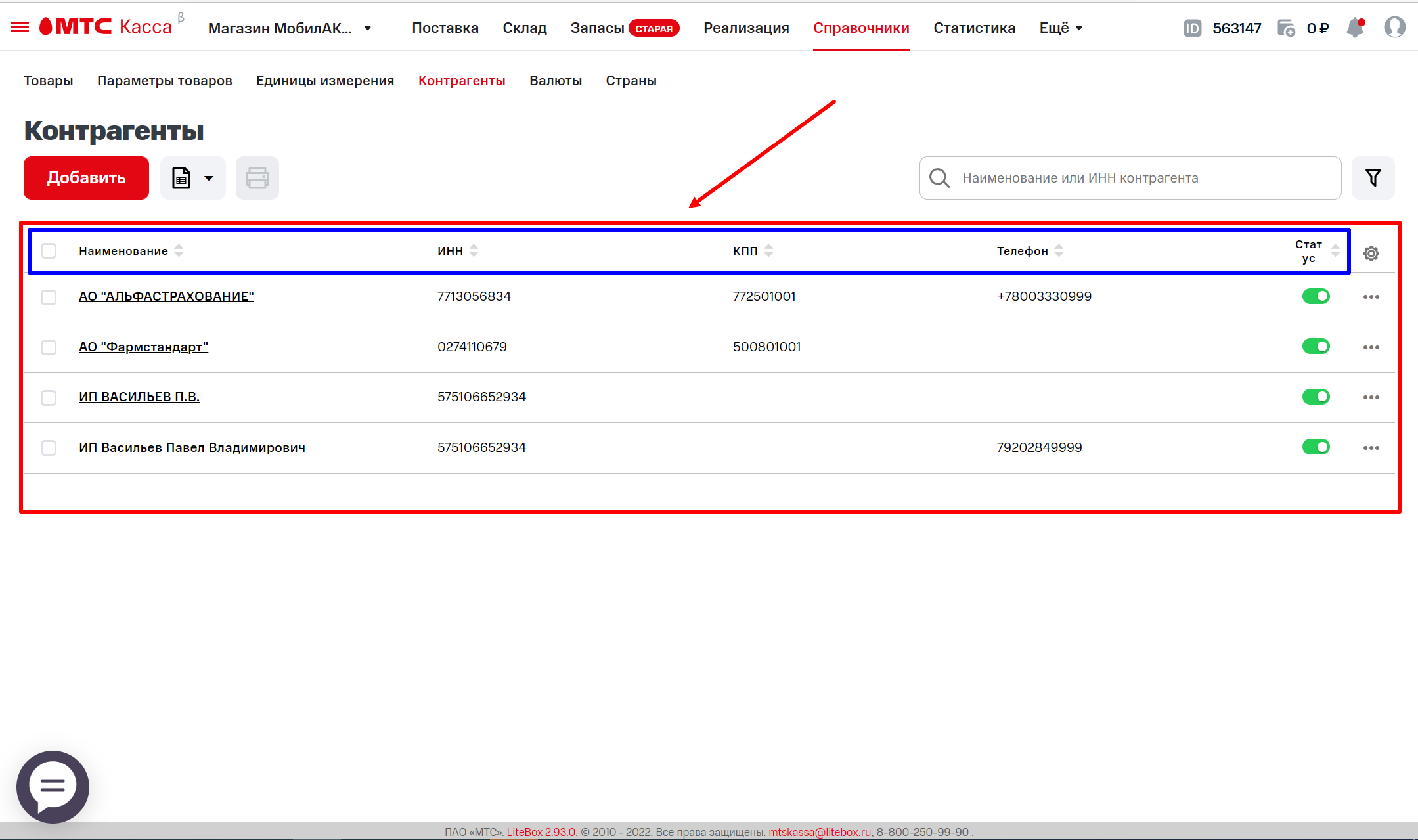The image size is (1418, 840).
Task: Tick the select-all header checkbox
Action: [x=49, y=251]
